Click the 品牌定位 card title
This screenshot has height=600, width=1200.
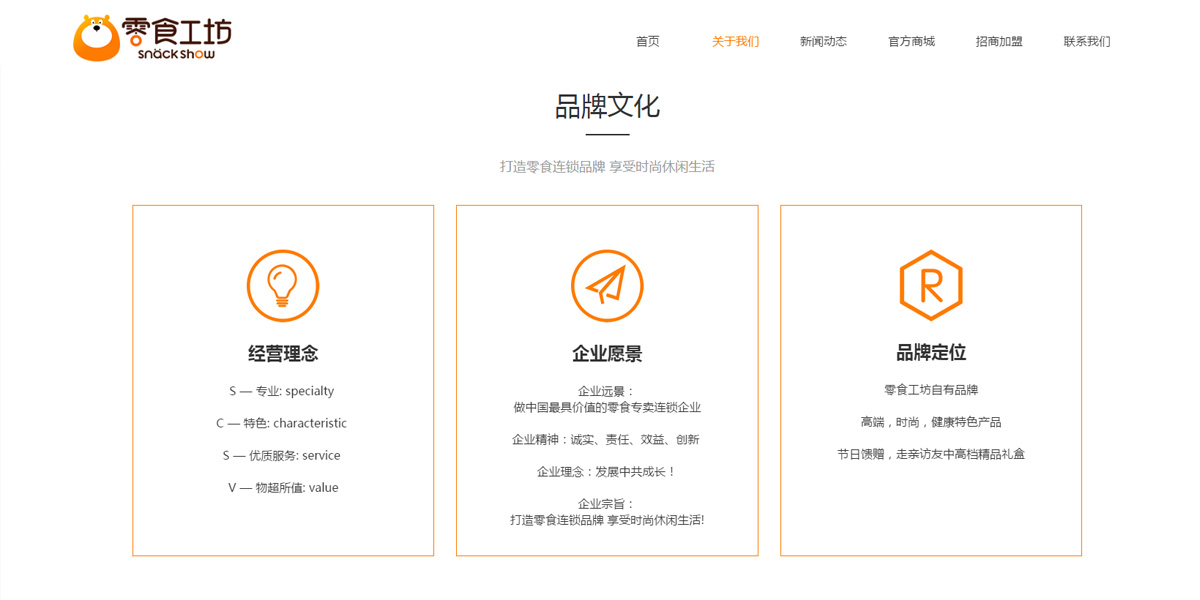tap(931, 352)
